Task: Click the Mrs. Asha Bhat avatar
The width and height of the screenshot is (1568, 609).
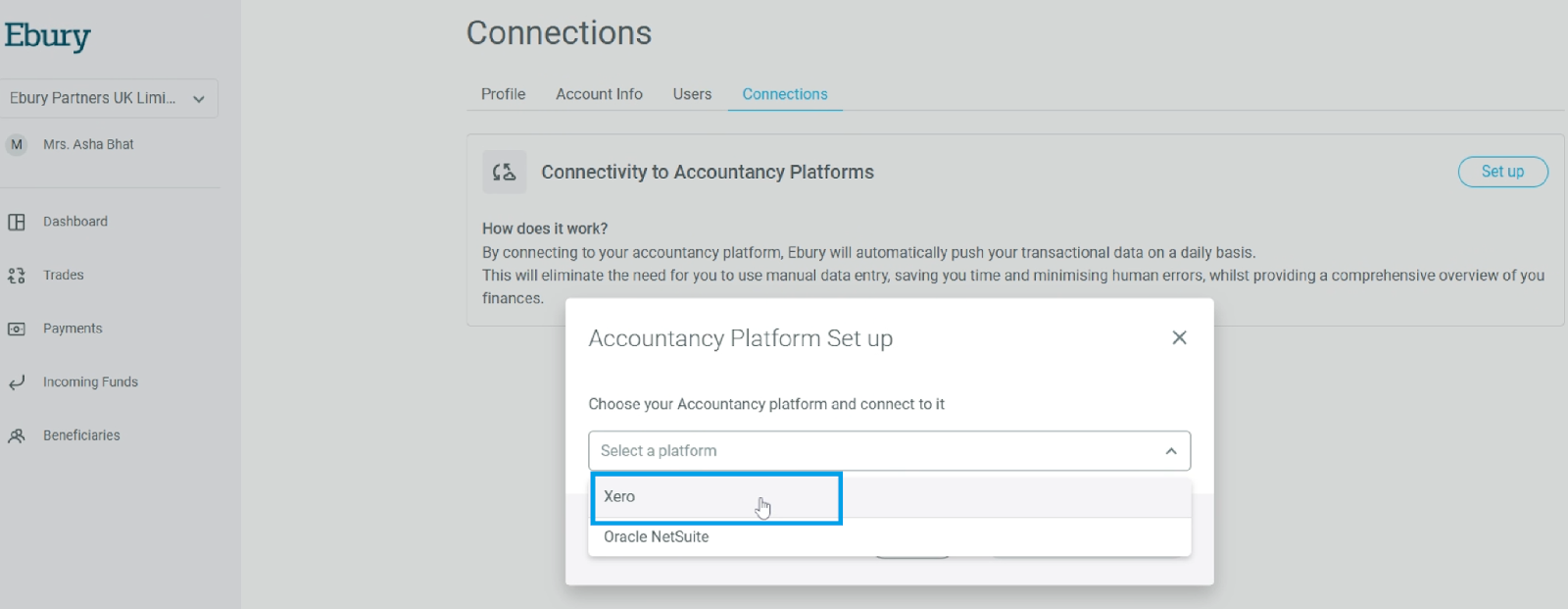Action: point(17,144)
